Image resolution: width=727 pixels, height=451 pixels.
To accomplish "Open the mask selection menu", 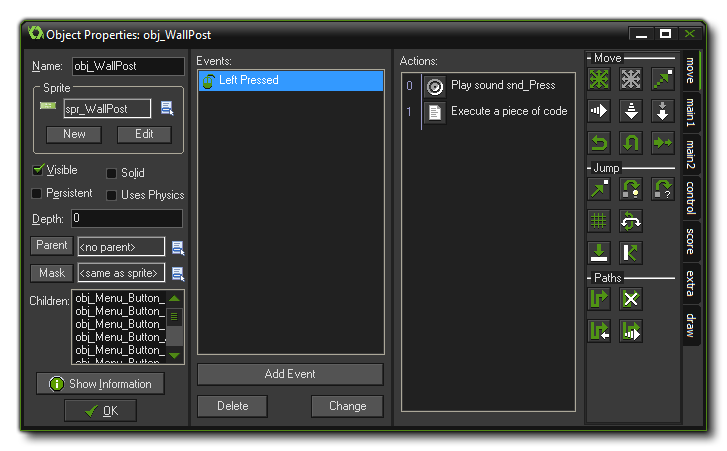I will (177, 273).
